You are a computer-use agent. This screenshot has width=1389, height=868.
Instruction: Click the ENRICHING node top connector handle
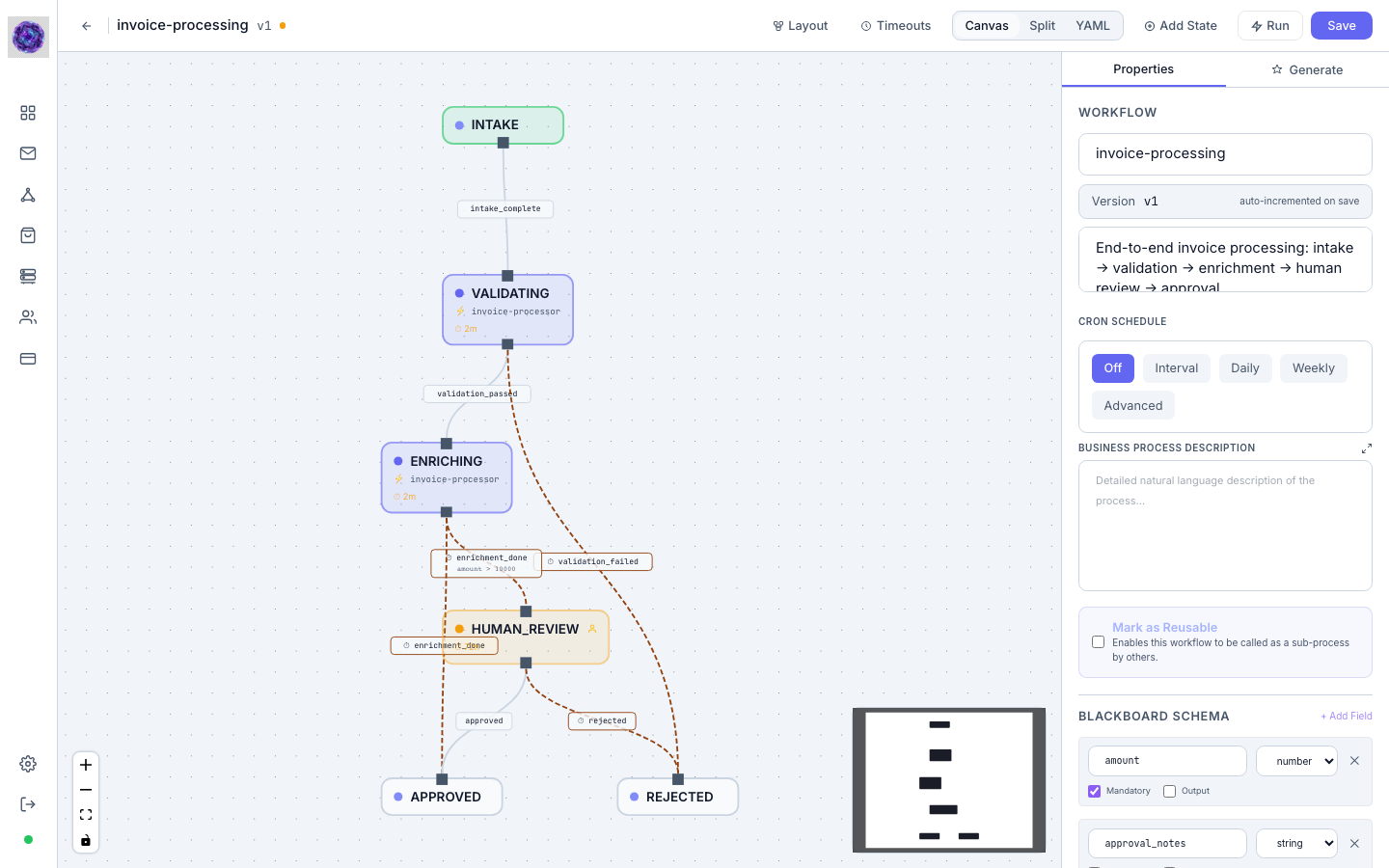447,444
